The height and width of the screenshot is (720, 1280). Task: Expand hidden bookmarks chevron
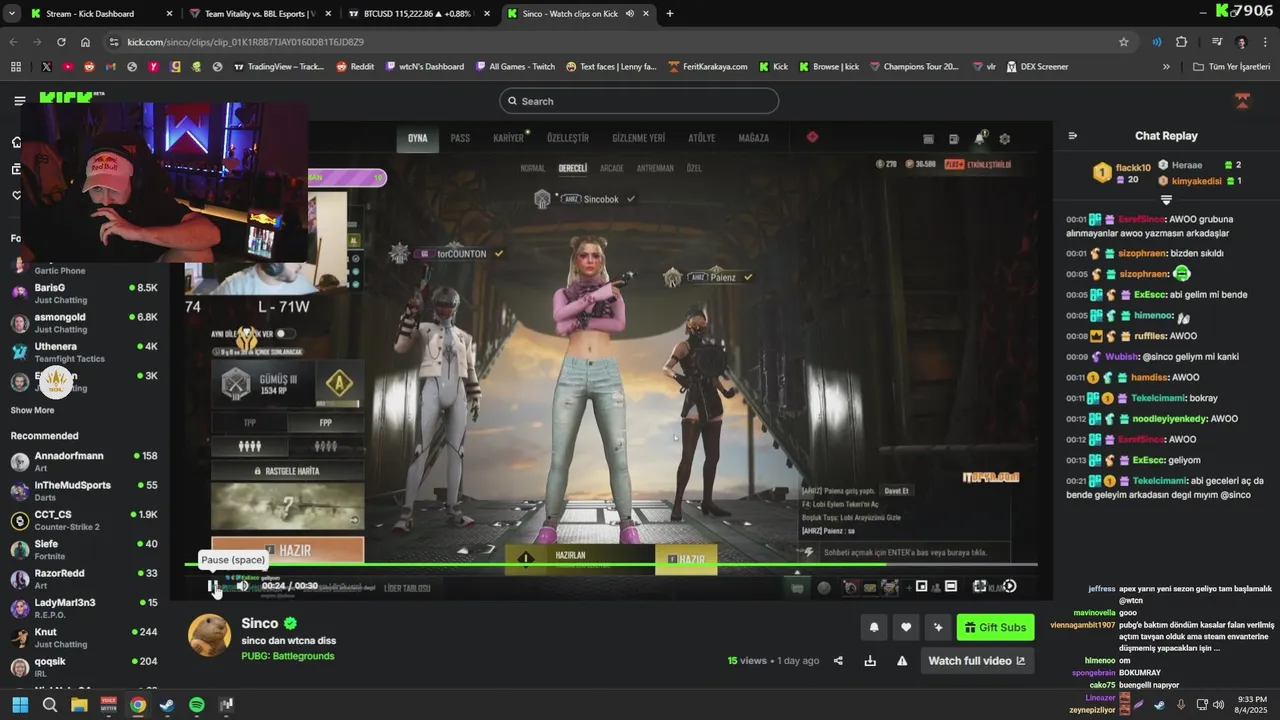pyautogui.click(x=1166, y=67)
